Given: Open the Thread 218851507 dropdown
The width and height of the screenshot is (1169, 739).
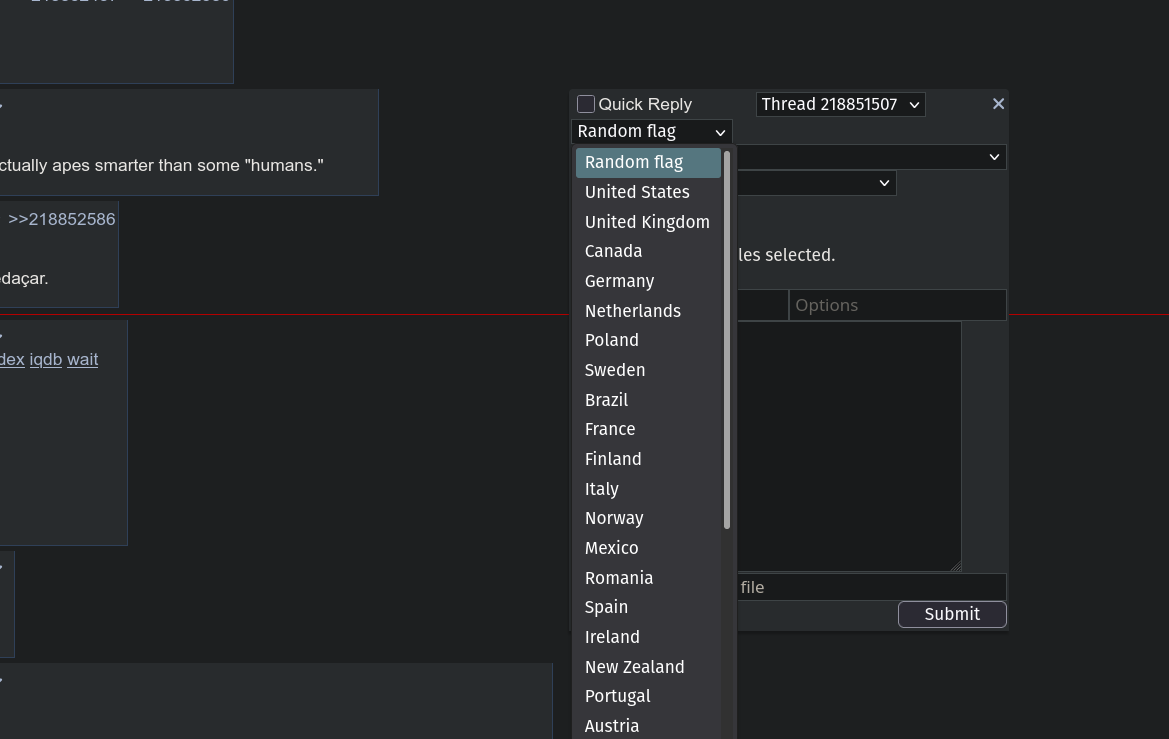Looking at the screenshot, I should (x=840, y=104).
